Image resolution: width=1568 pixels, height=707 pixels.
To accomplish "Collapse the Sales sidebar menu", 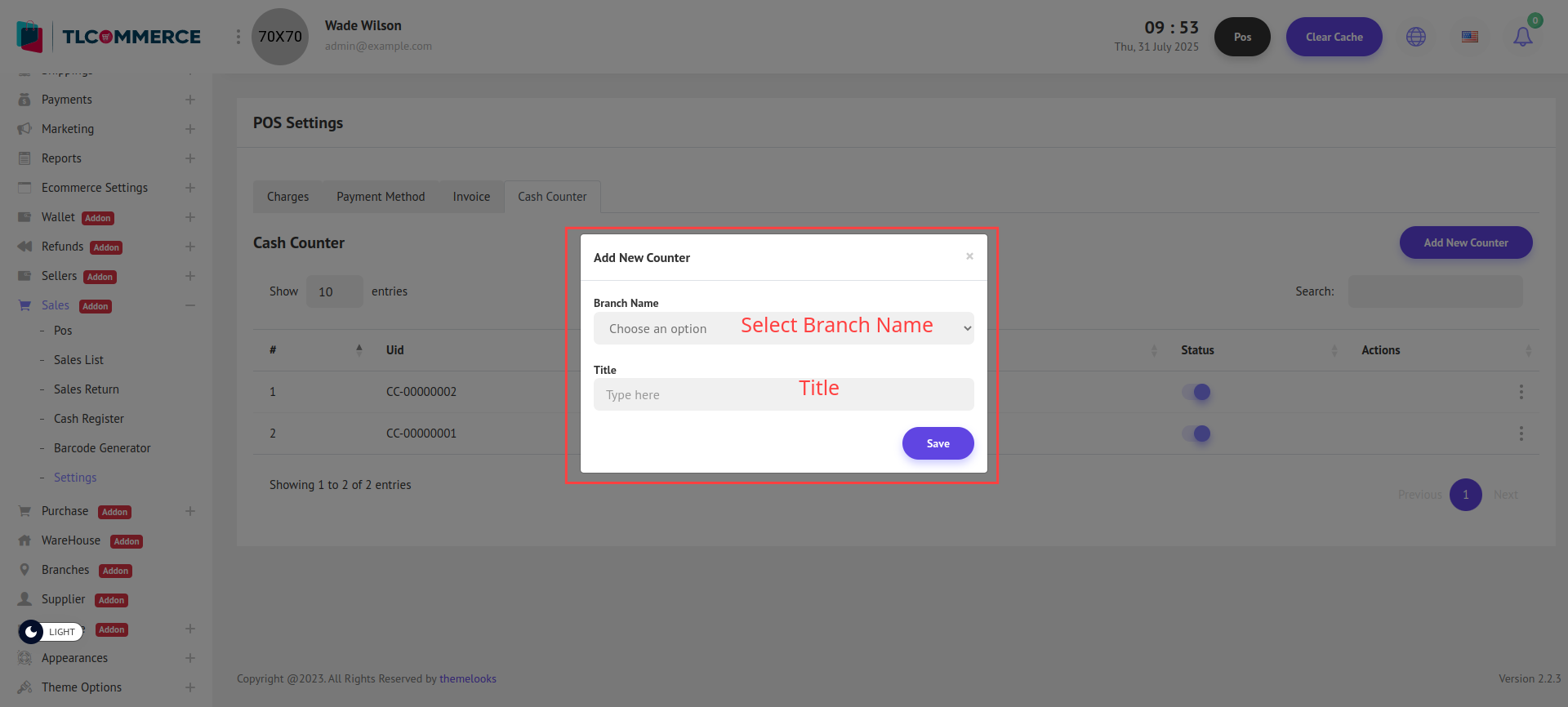I will [x=189, y=305].
